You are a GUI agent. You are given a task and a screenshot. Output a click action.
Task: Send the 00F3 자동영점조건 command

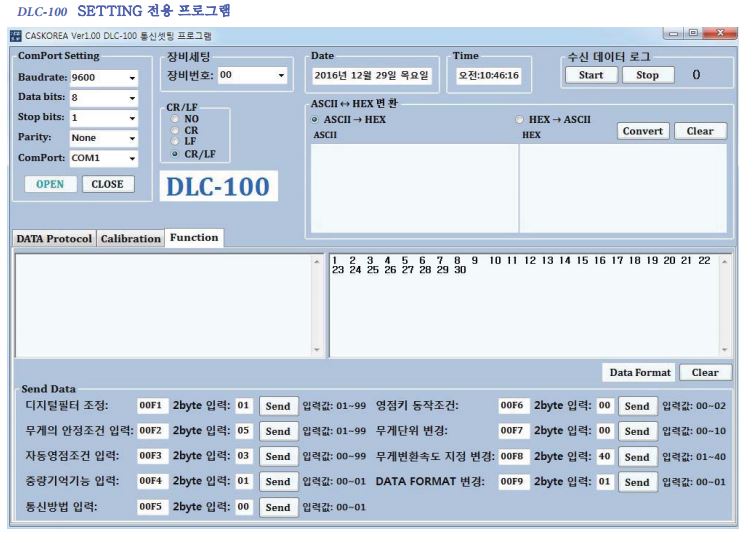click(278, 456)
